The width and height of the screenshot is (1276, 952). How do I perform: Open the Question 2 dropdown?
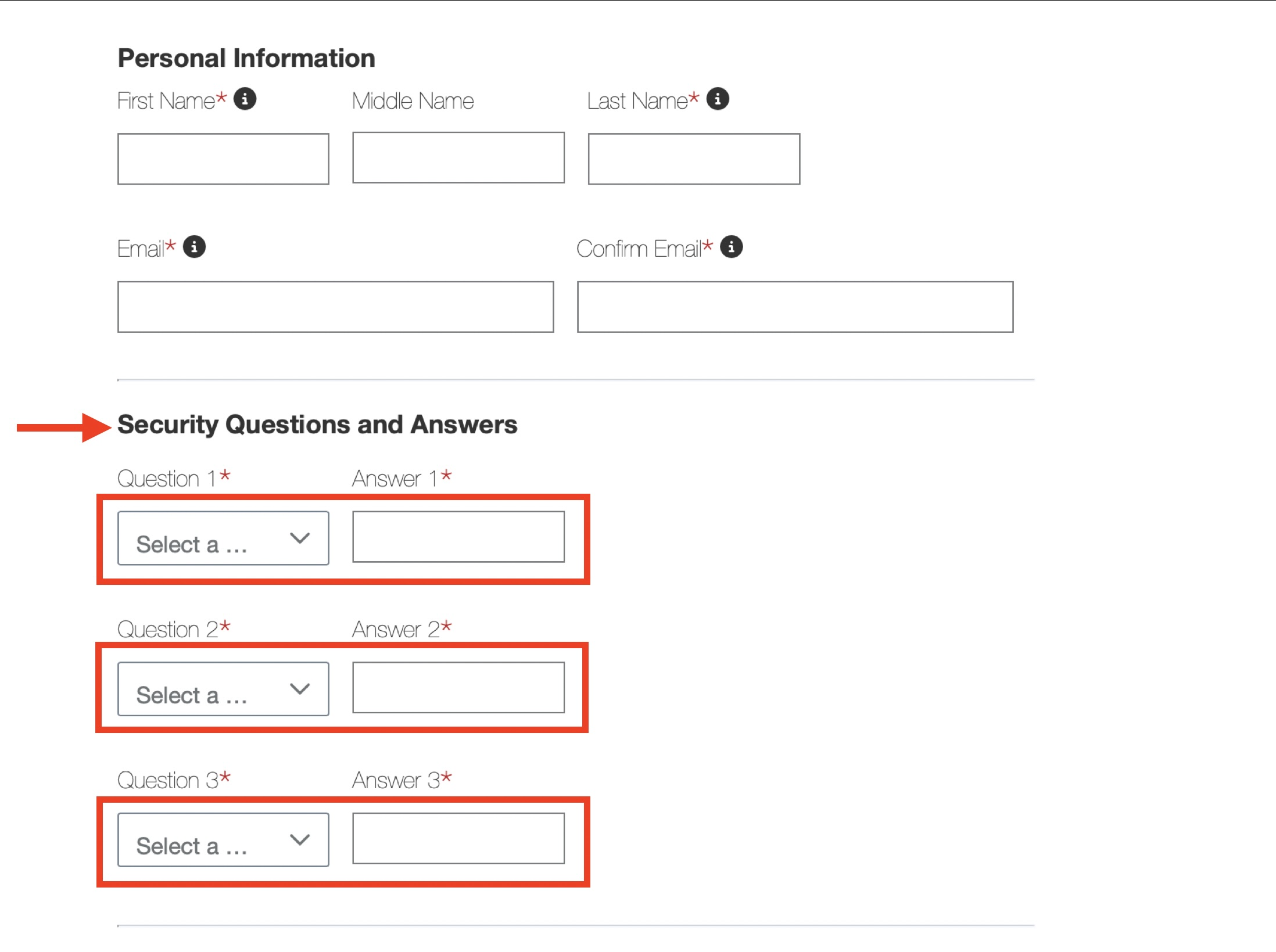(x=223, y=689)
